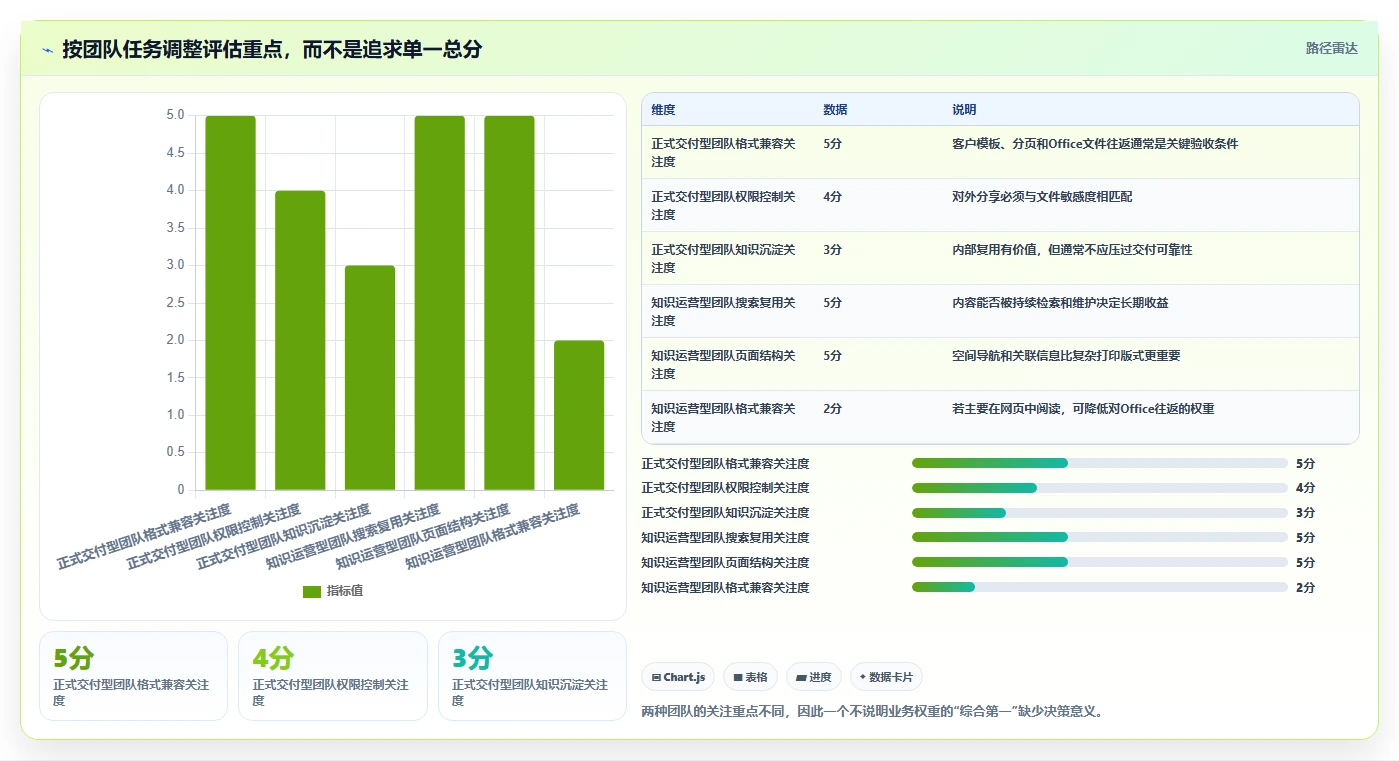
Task: Click the 2分 label beside the last progress bar
Action: click(x=1305, y=588)
